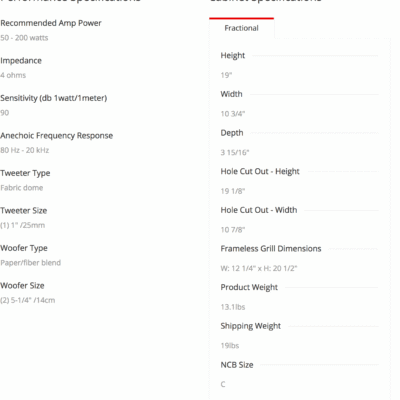Click the Hole Cut Out - Height label
Viewport: 400px width, 400px height.
click(x=260, y=171)
